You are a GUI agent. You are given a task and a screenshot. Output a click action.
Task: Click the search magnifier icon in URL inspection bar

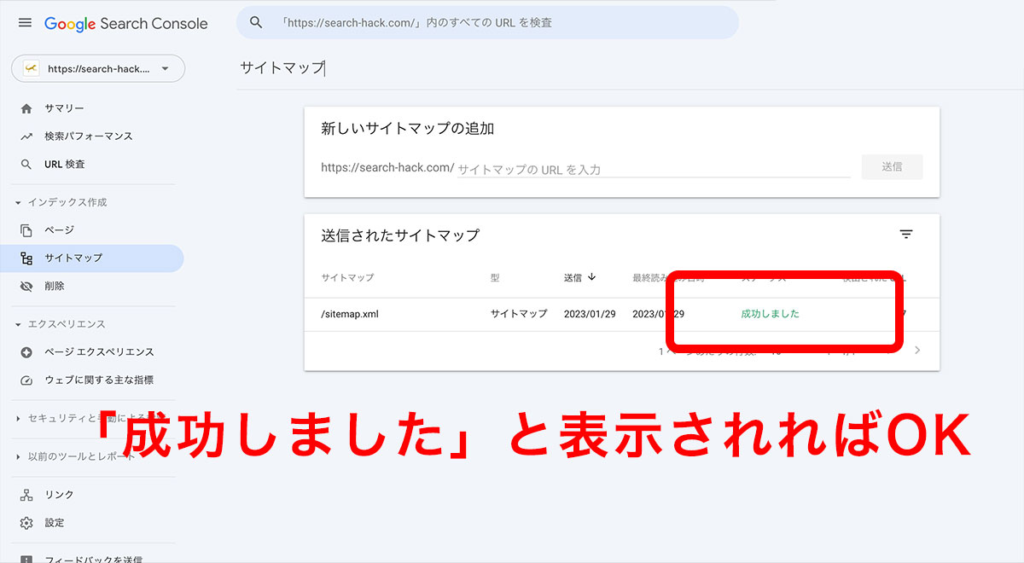click(256, 23)
